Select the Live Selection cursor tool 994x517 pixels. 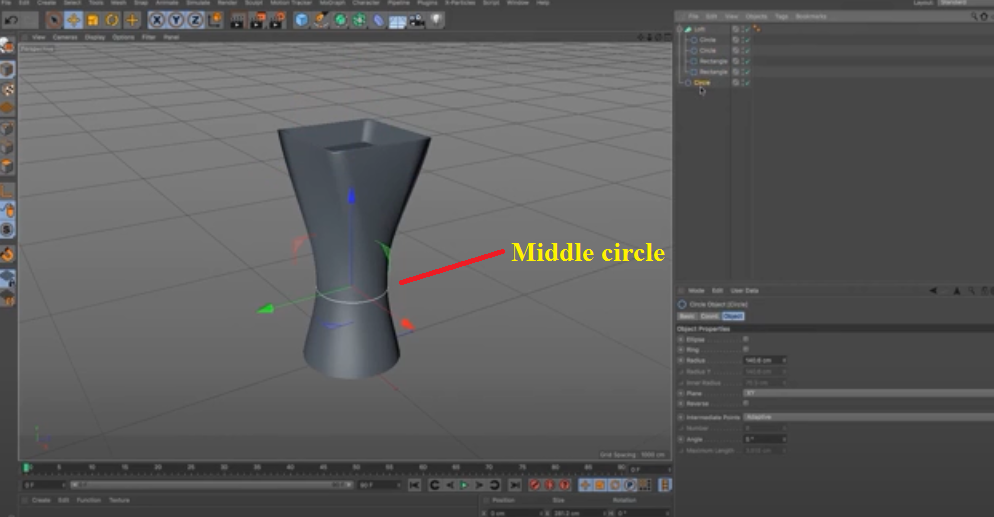coord(54,20)
